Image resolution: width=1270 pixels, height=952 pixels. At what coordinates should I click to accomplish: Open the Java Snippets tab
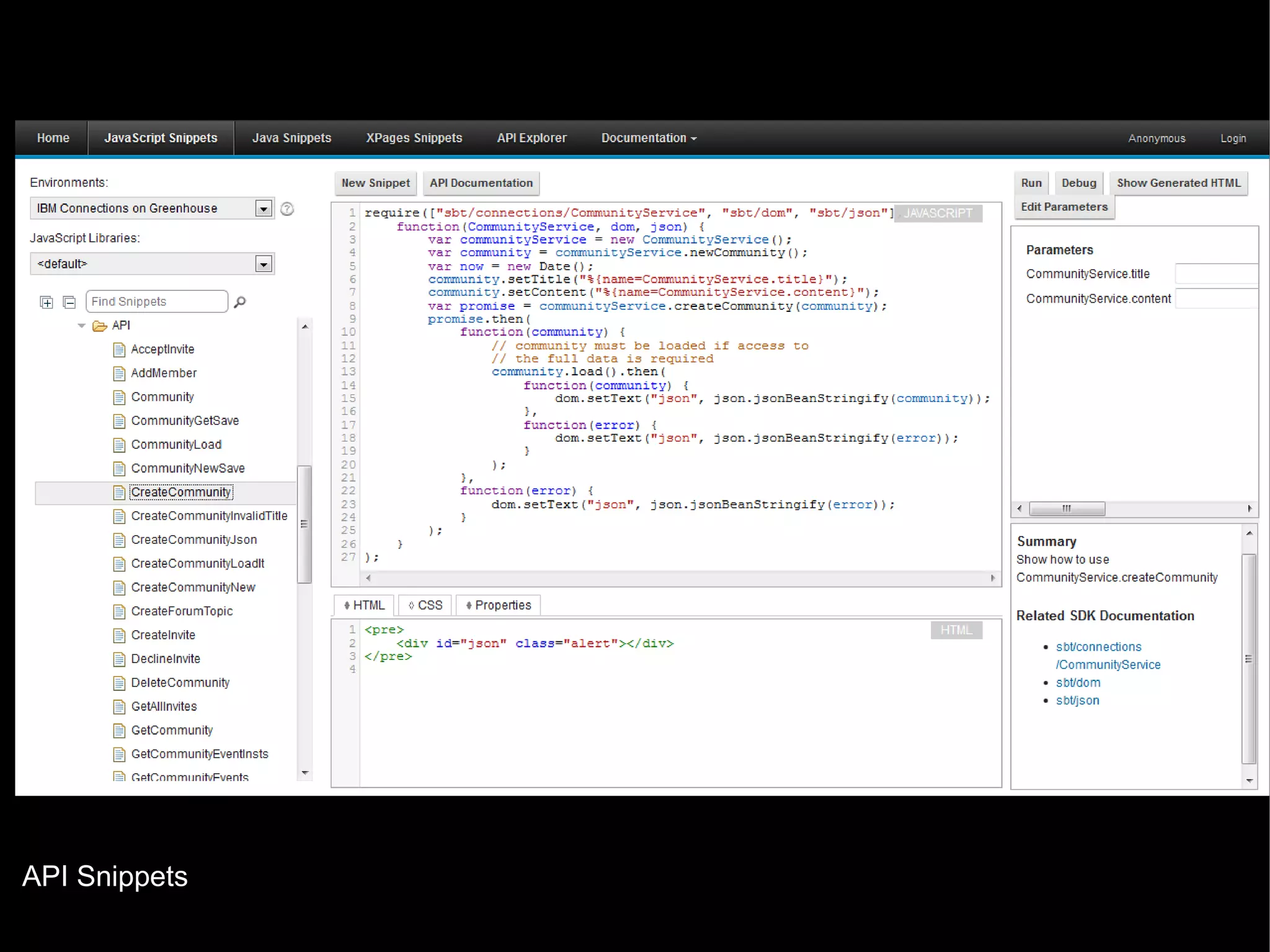pos(291,138)
